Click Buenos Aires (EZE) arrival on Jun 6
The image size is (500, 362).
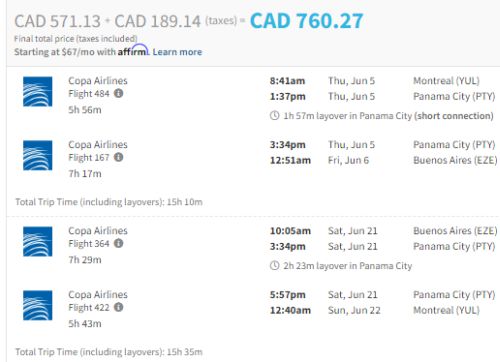click(455, 160)
